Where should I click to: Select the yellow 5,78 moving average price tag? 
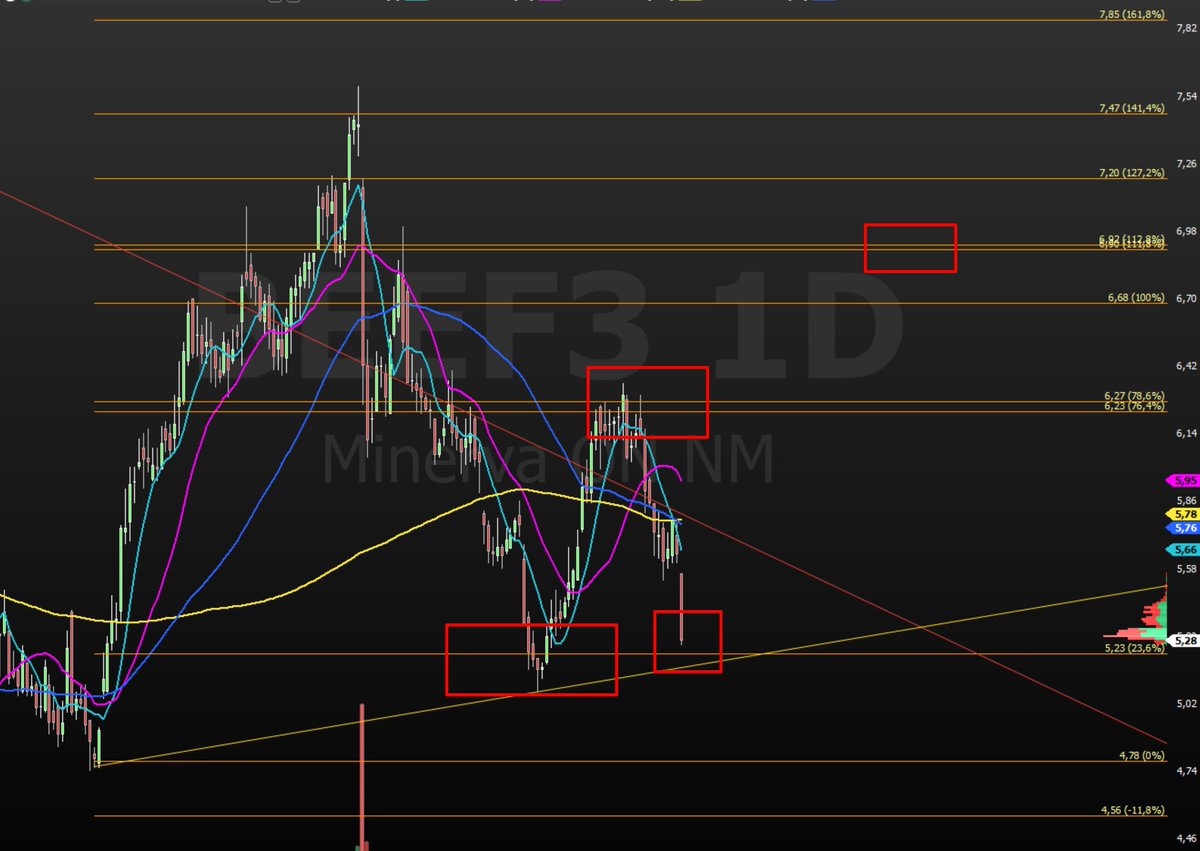[x=1182, y=514]
